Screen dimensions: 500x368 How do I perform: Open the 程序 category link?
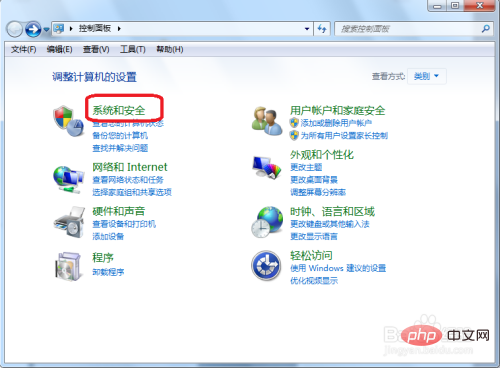coord(103,257)
